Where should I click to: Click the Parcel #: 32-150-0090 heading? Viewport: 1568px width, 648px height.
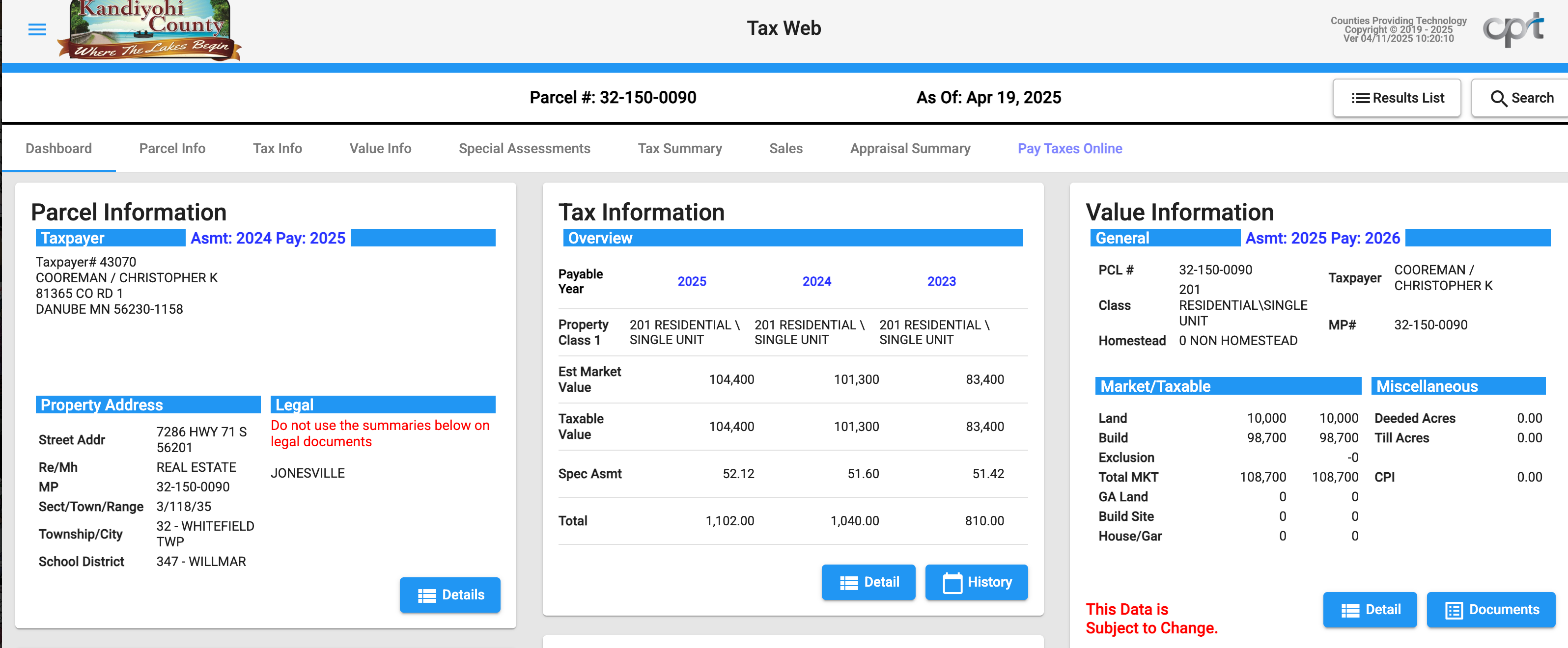point(613,97)
